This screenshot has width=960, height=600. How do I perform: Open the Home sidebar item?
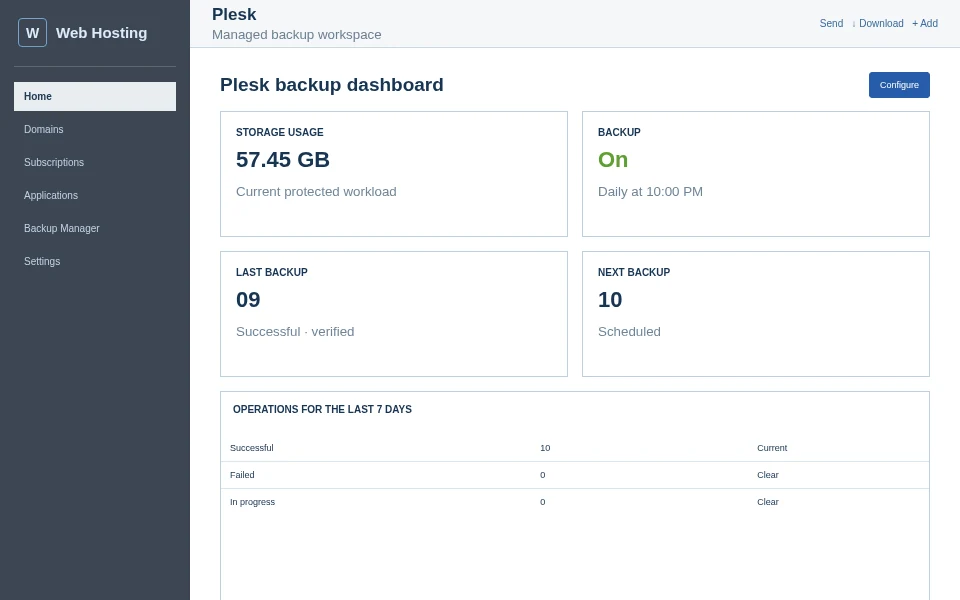point(95,96)
